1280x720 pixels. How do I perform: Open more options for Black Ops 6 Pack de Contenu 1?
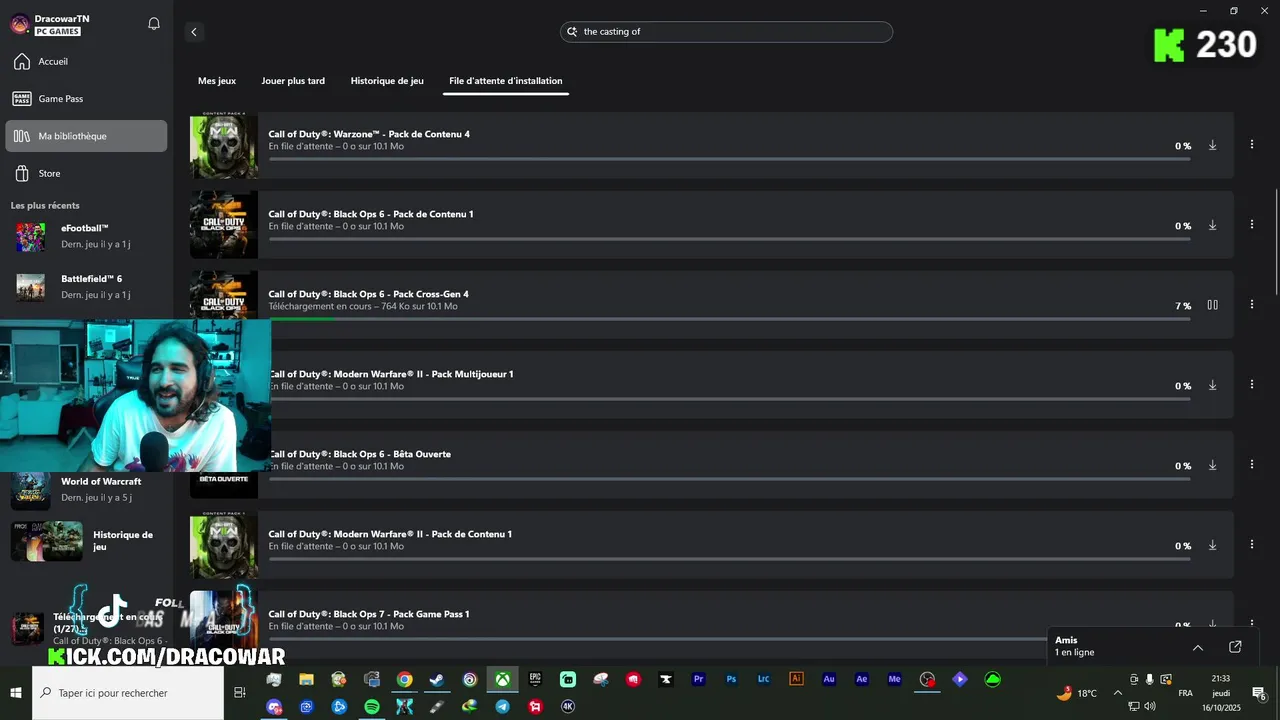tap(1251, 225)
